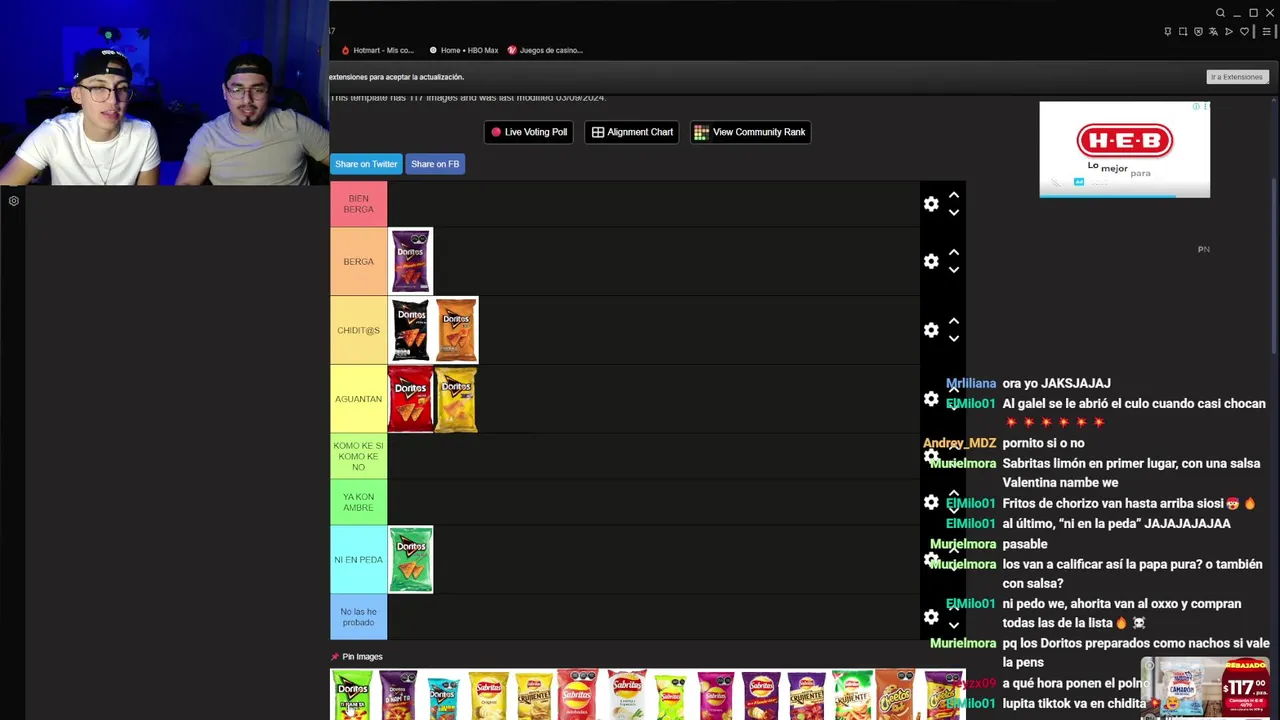Click the BERGA orange tier label
This screenshot has height=720, width=1280.
click(358, 261)
